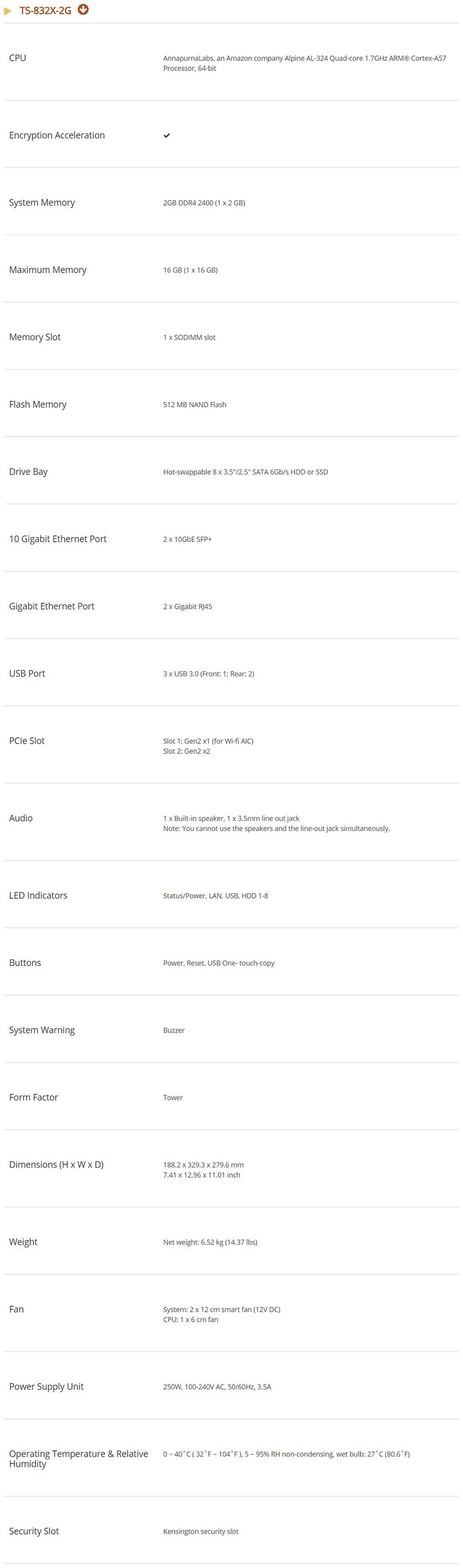Viewport: 463px width, 1568px height.
Task: Click the Encryption Acceleration label
Action: 57,135
